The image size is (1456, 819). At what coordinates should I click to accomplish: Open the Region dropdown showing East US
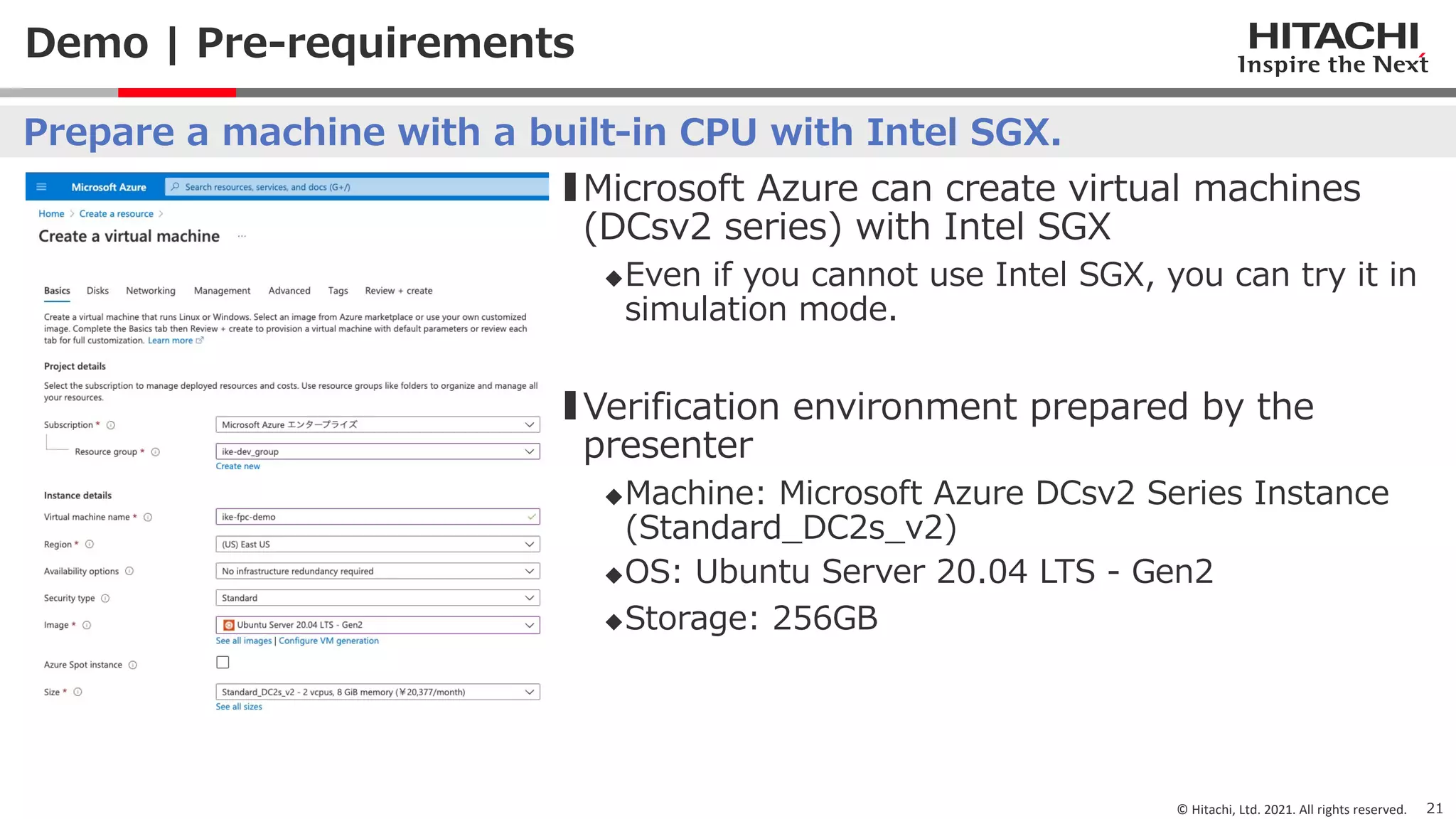pos(378,545)
